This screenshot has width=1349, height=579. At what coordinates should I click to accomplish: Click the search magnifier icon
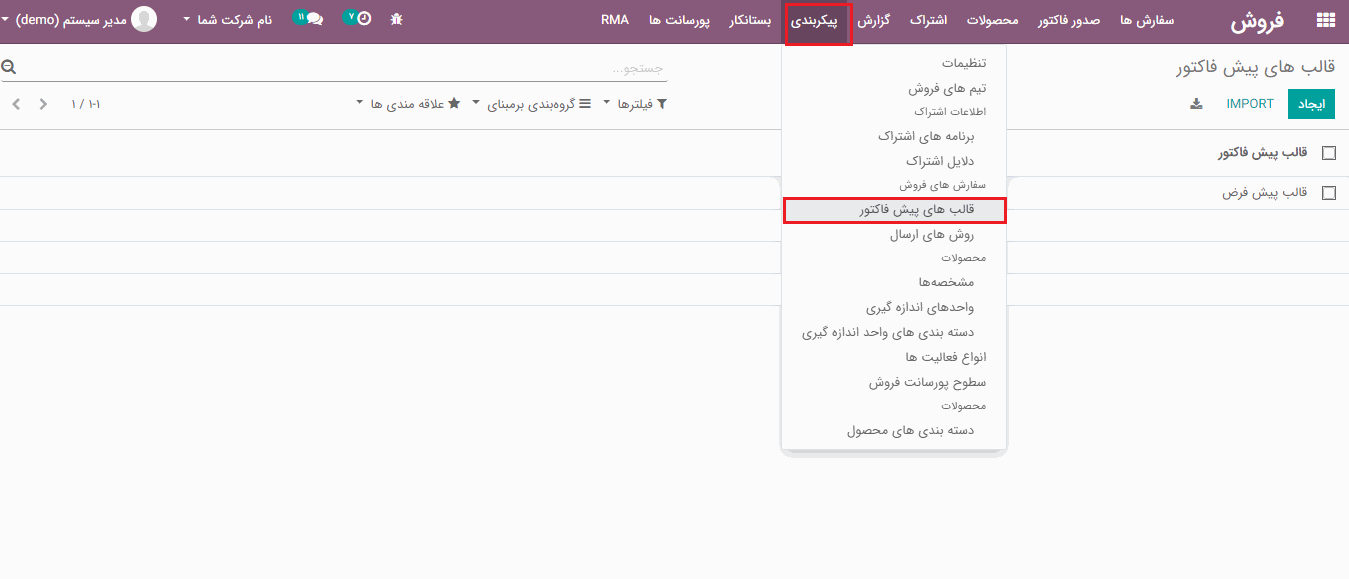(9, 65)
